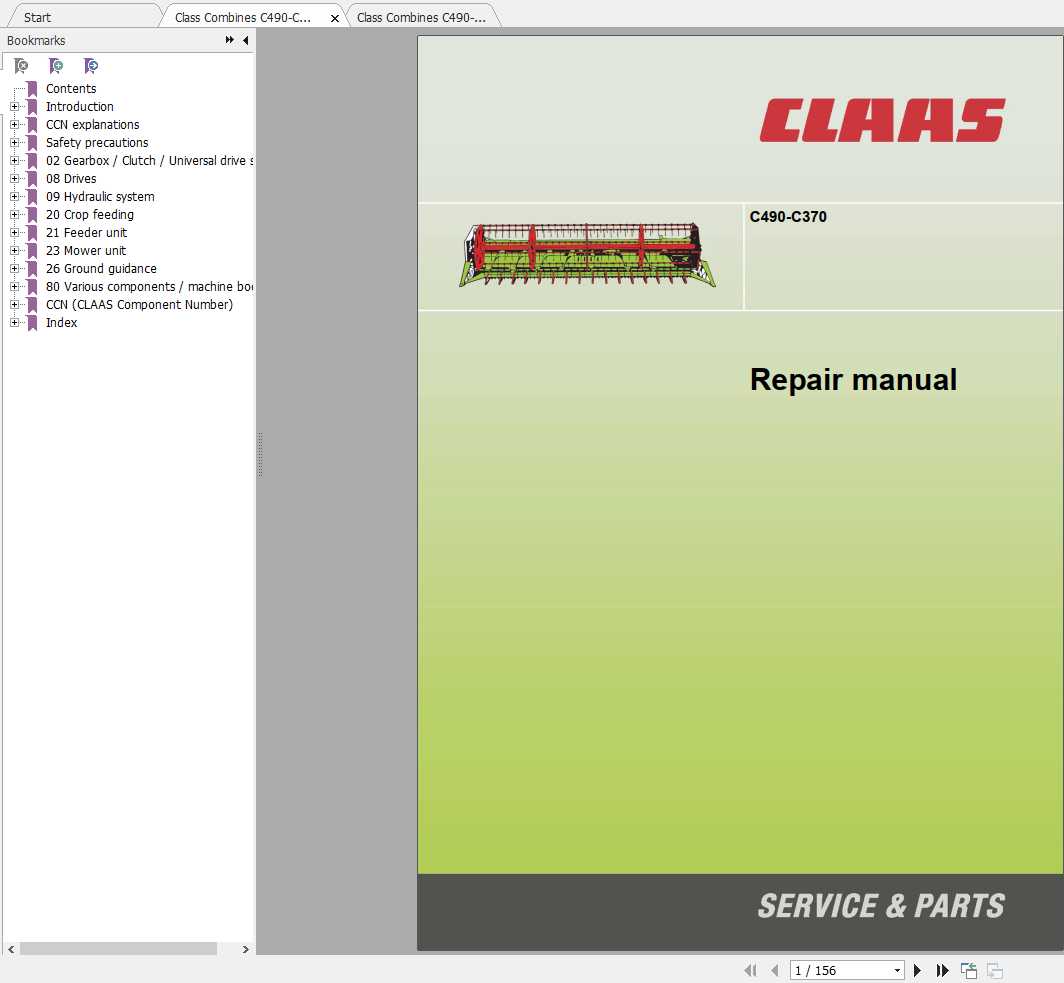Click the bookmark icon beside Index
1064x983 pixels.
[32, 323]
